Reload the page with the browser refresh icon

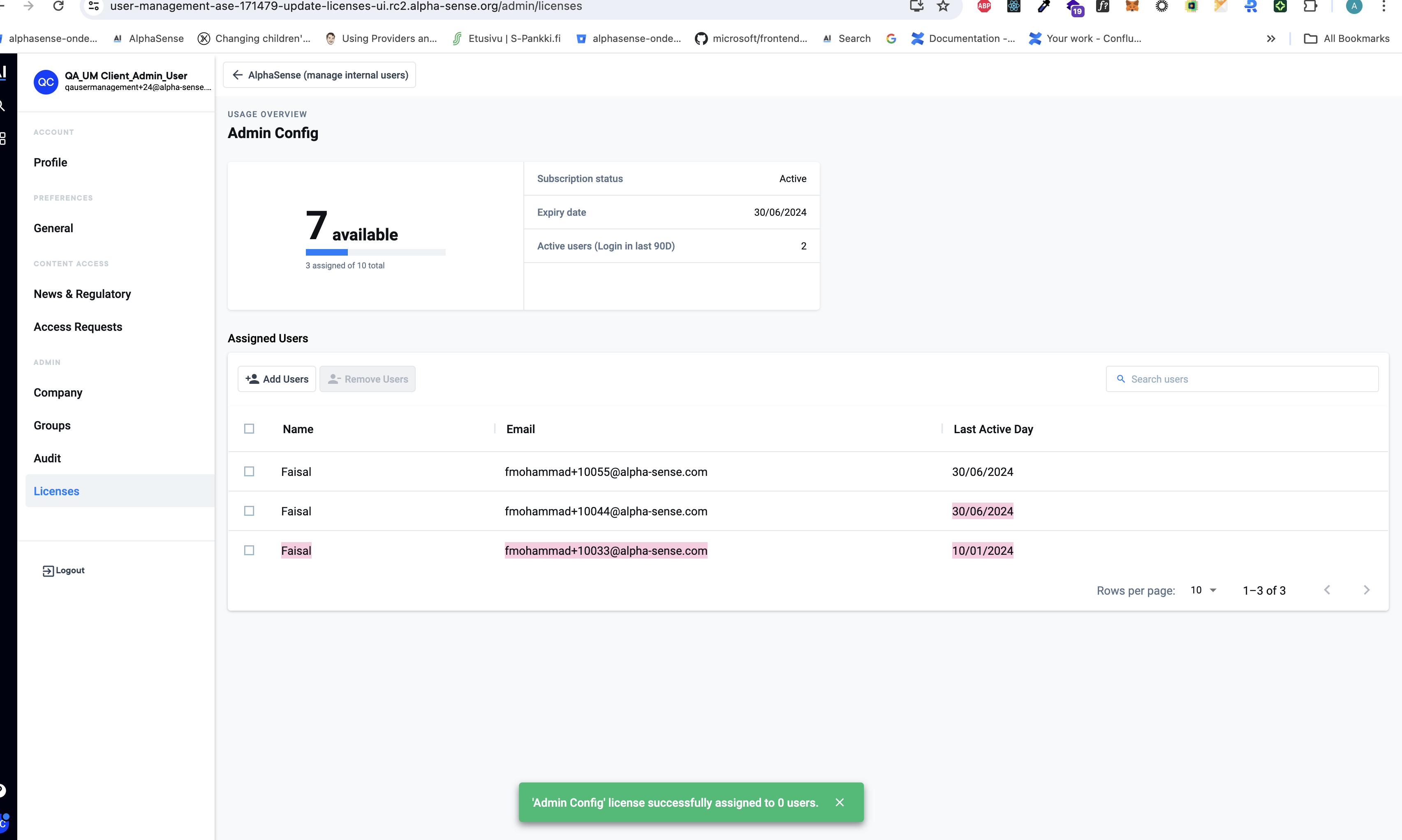tap(58, 6)
